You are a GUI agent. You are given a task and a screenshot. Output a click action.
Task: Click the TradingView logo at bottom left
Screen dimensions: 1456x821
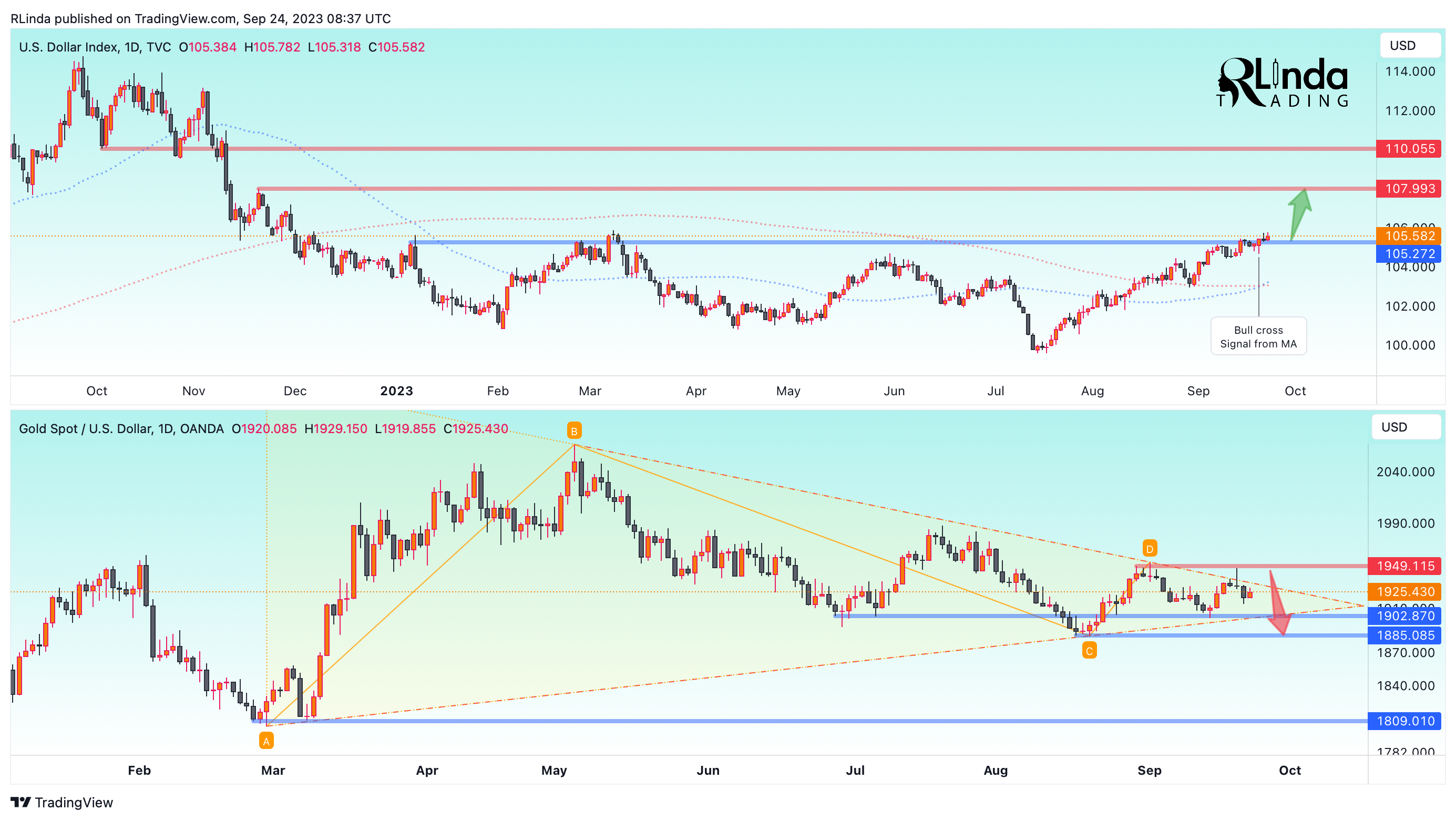pyautogui.click(x=61, y=803)
